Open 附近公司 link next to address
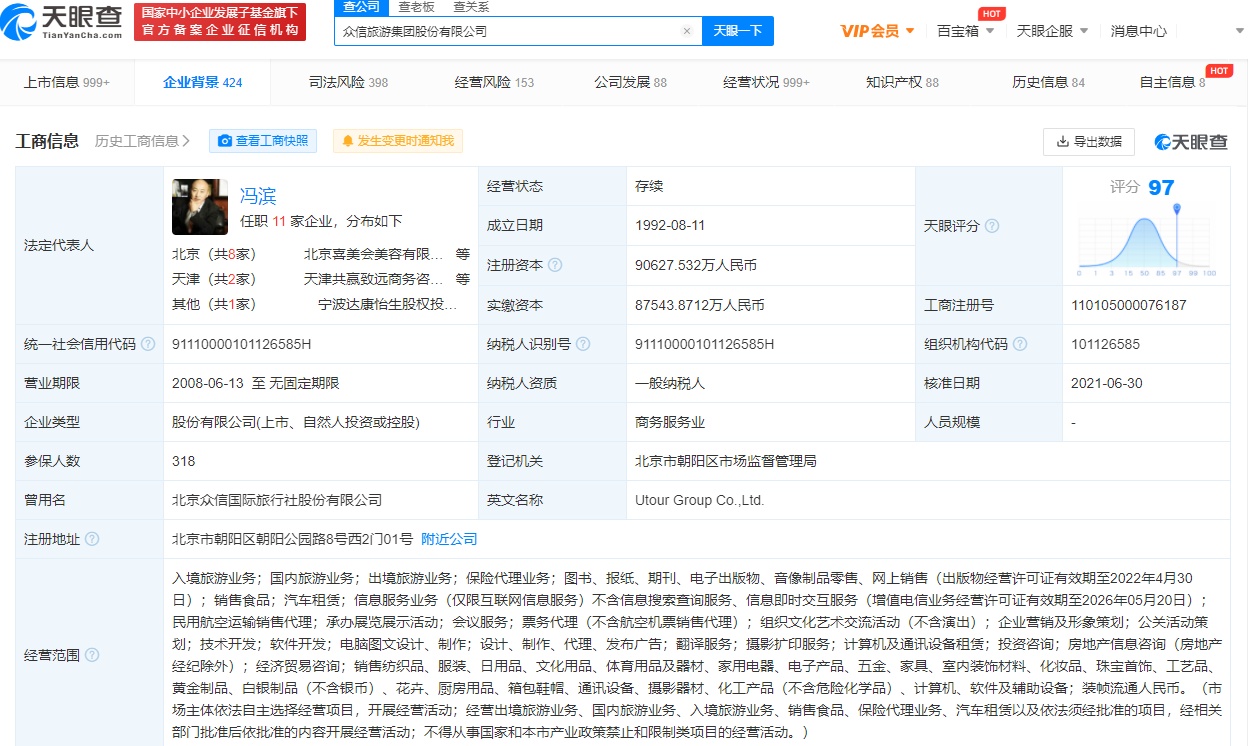Viewport: 1248px width, 746px height. pyautogui.click(x=449, y=539)
